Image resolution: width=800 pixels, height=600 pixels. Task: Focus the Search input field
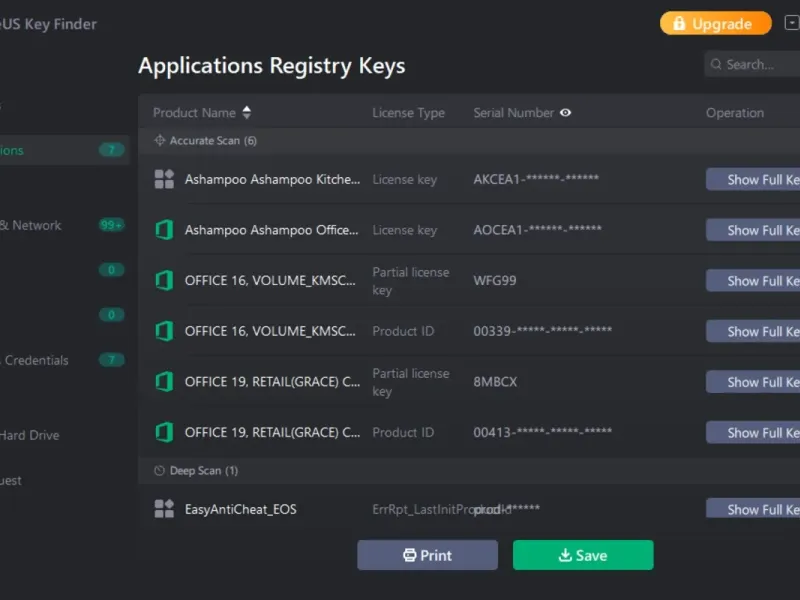point(752,64)
